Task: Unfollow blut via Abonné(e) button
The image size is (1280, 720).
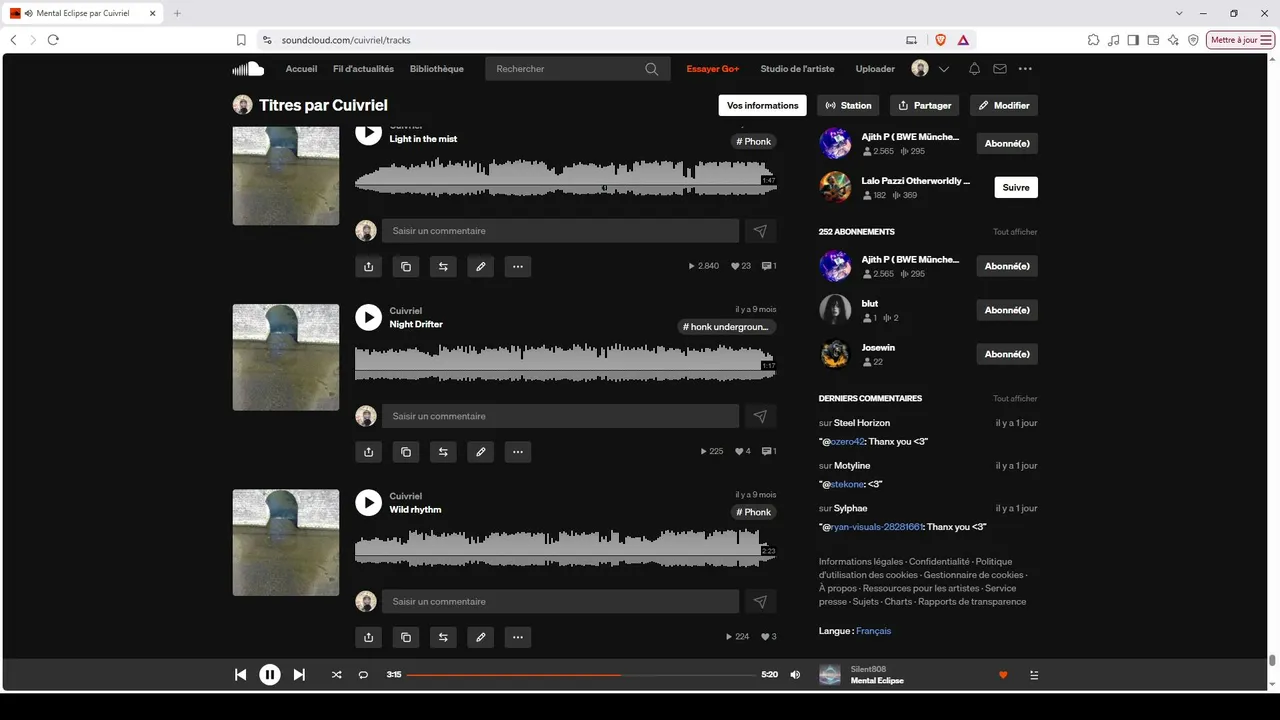Action: click(x=1007, y=310)
